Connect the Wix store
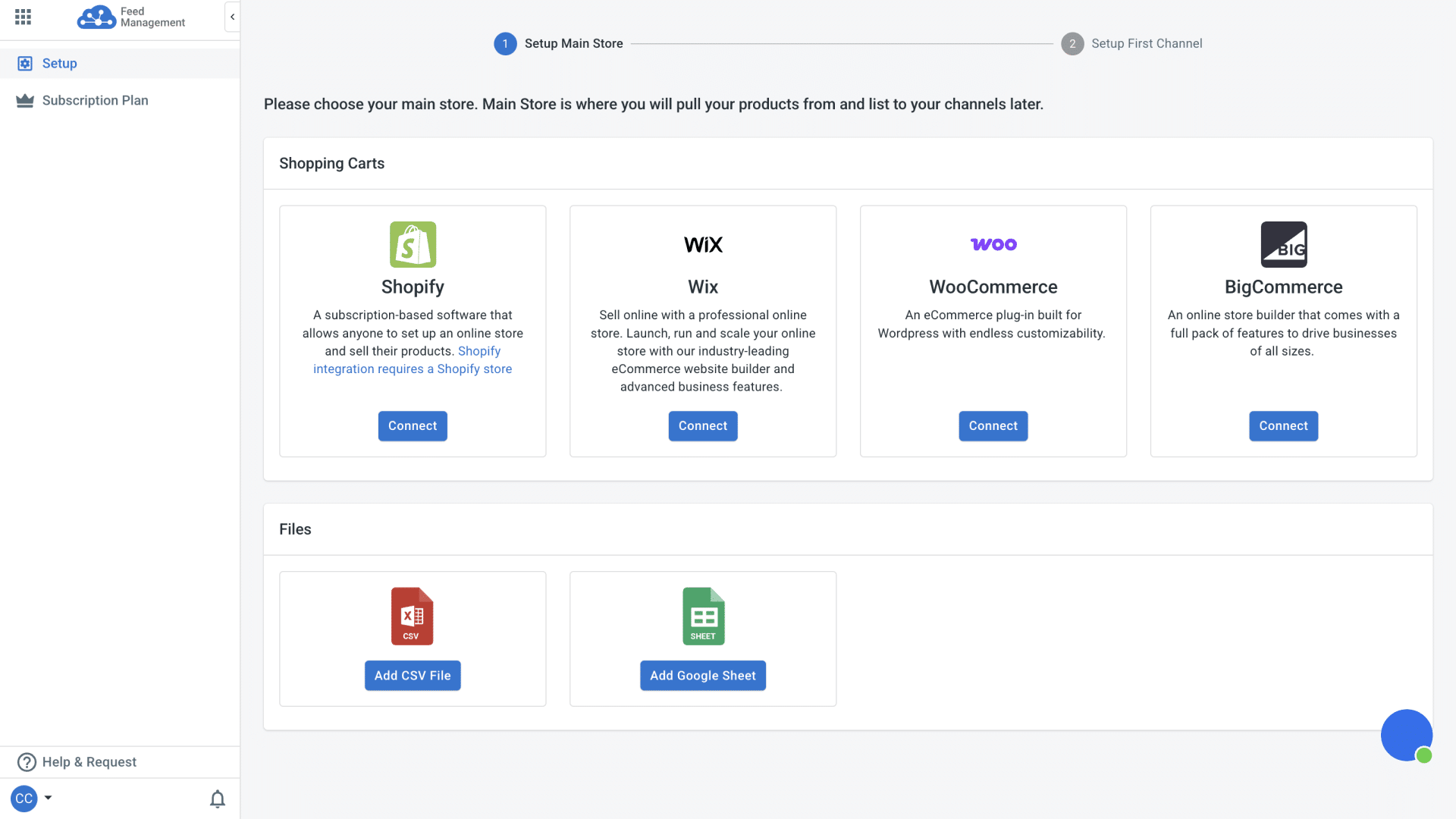 (x=703, y=426)
